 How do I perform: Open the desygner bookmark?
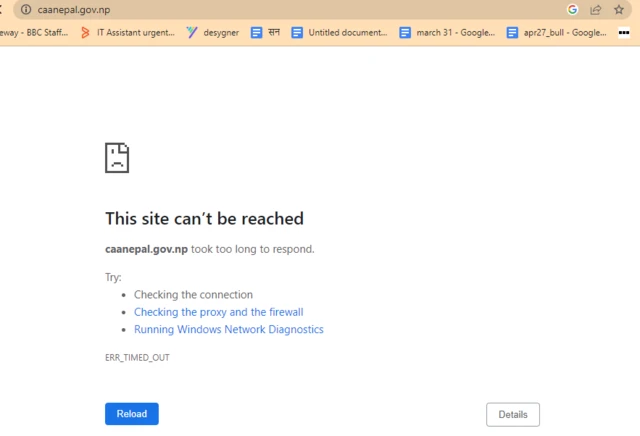pos(213,33)
